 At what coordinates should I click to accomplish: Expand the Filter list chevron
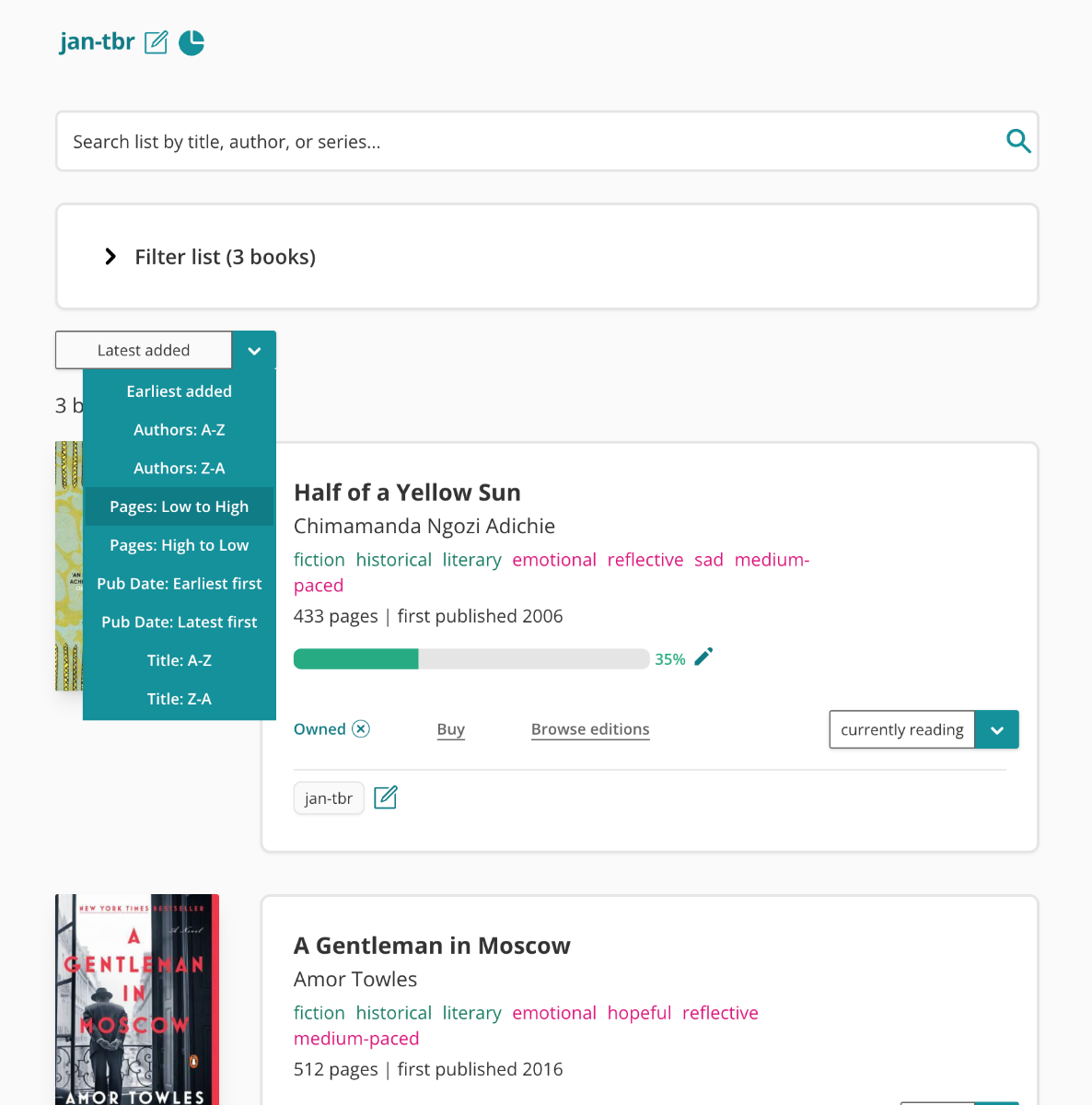tap(110, 256)
